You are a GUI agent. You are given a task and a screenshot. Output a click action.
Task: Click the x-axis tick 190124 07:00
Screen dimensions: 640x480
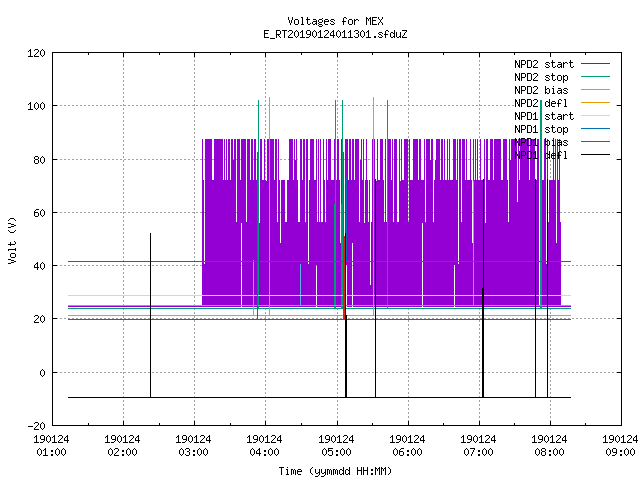(478, 446)
